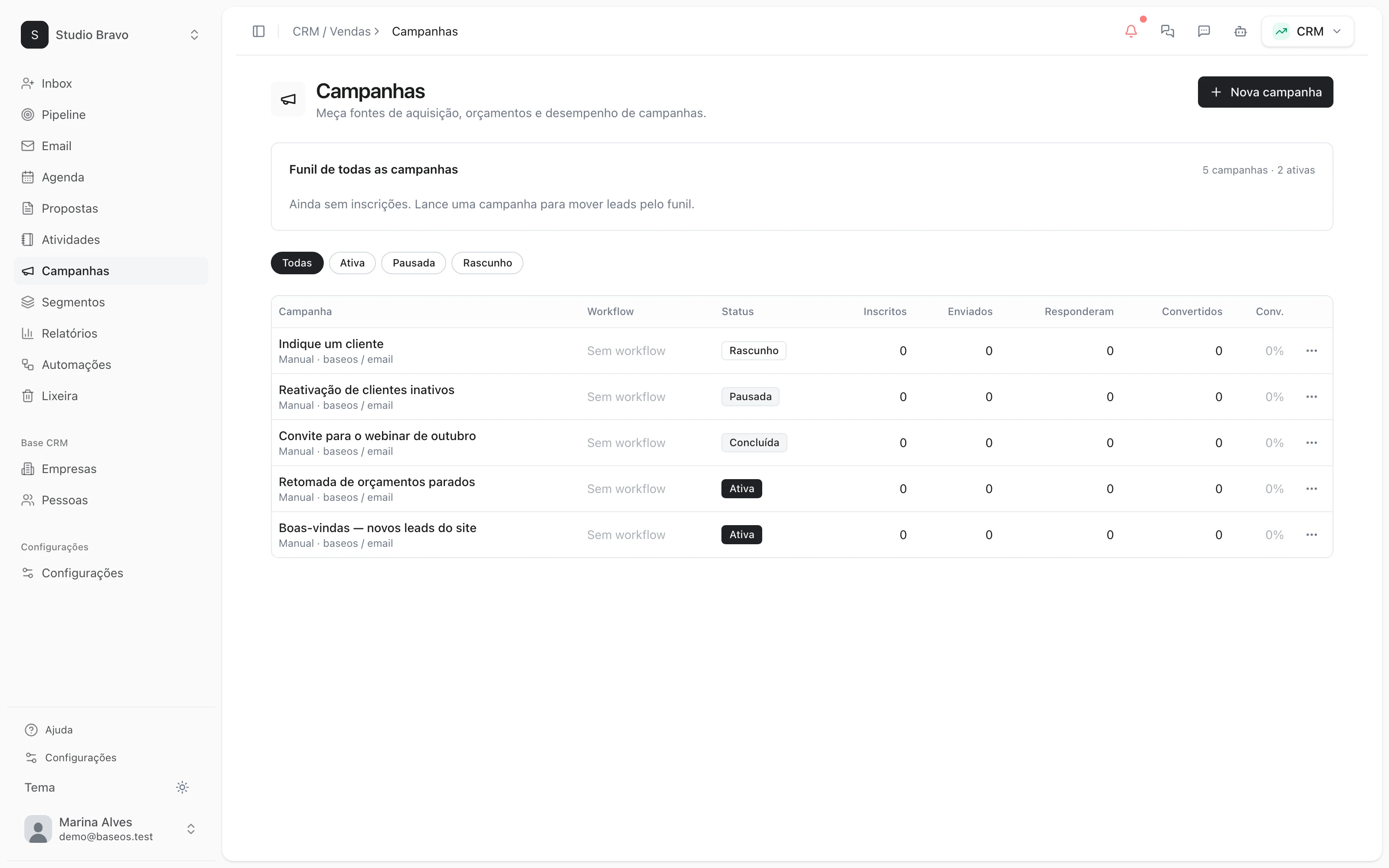Click the Automações workflow icon
The width and height of the screenshot is (1389, 868).
point(27,365)
